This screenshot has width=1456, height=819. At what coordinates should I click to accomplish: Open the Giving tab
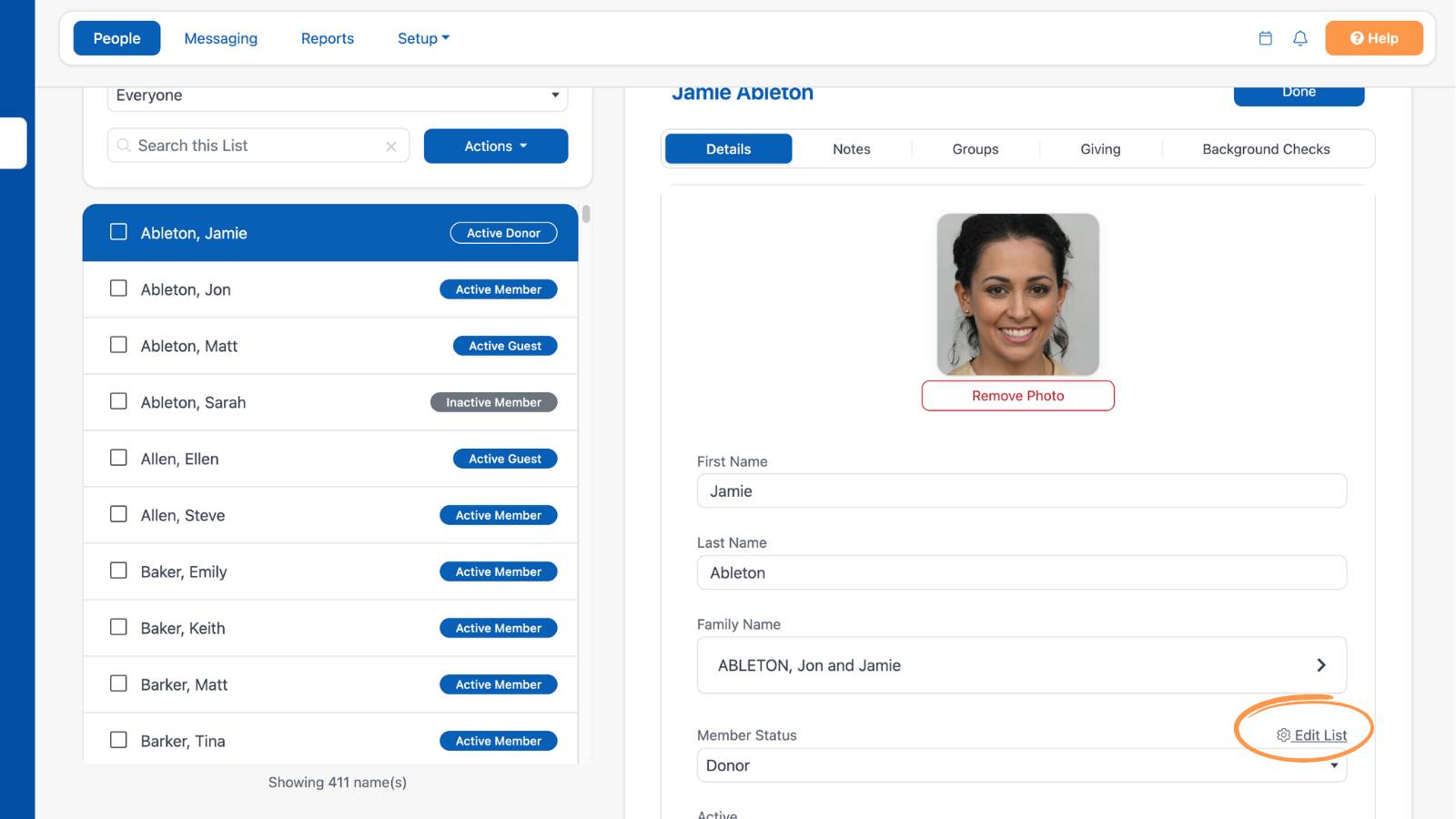(1100, 149)
